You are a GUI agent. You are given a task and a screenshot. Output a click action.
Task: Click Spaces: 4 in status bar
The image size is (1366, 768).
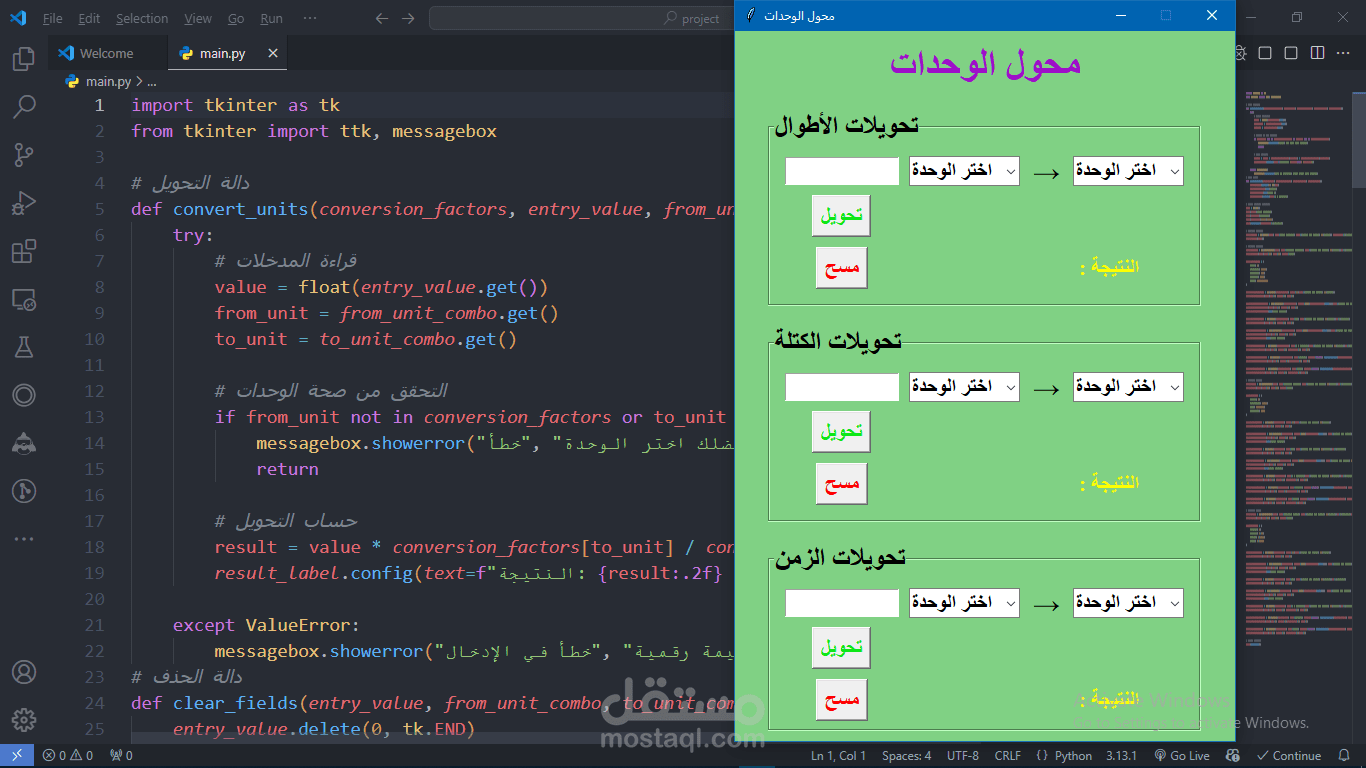point(907,756)
